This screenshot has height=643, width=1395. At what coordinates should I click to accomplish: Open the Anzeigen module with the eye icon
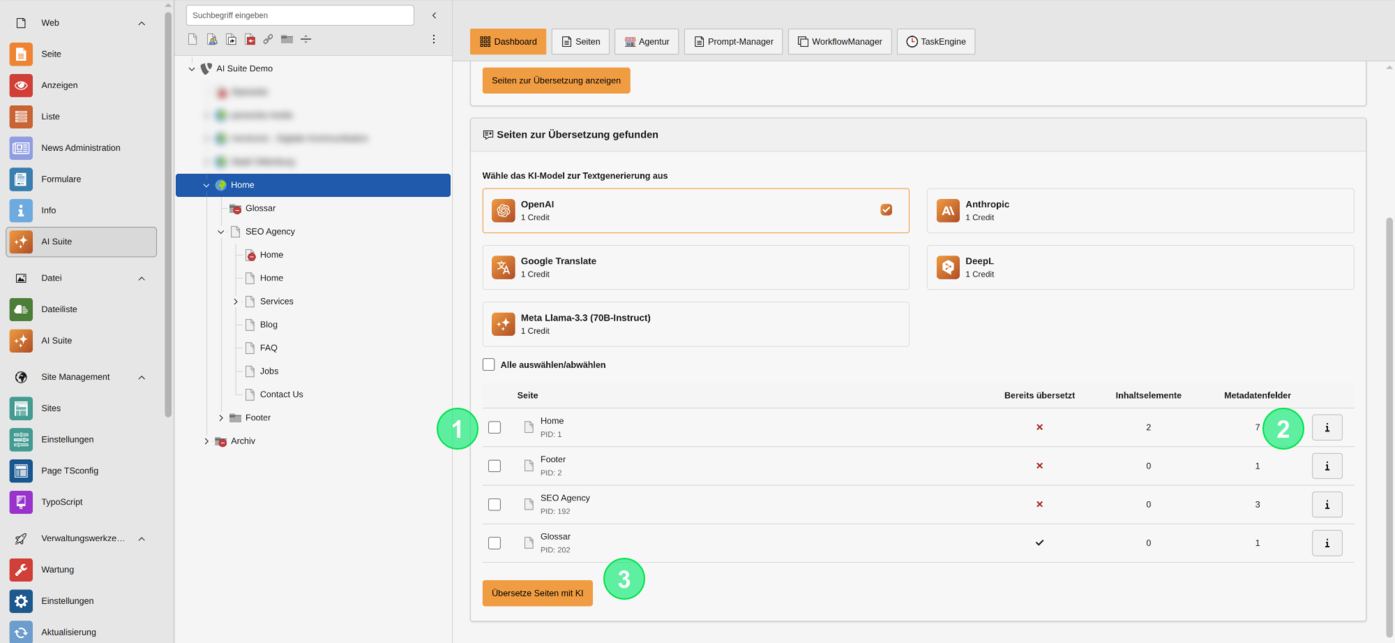click(81, 85)
